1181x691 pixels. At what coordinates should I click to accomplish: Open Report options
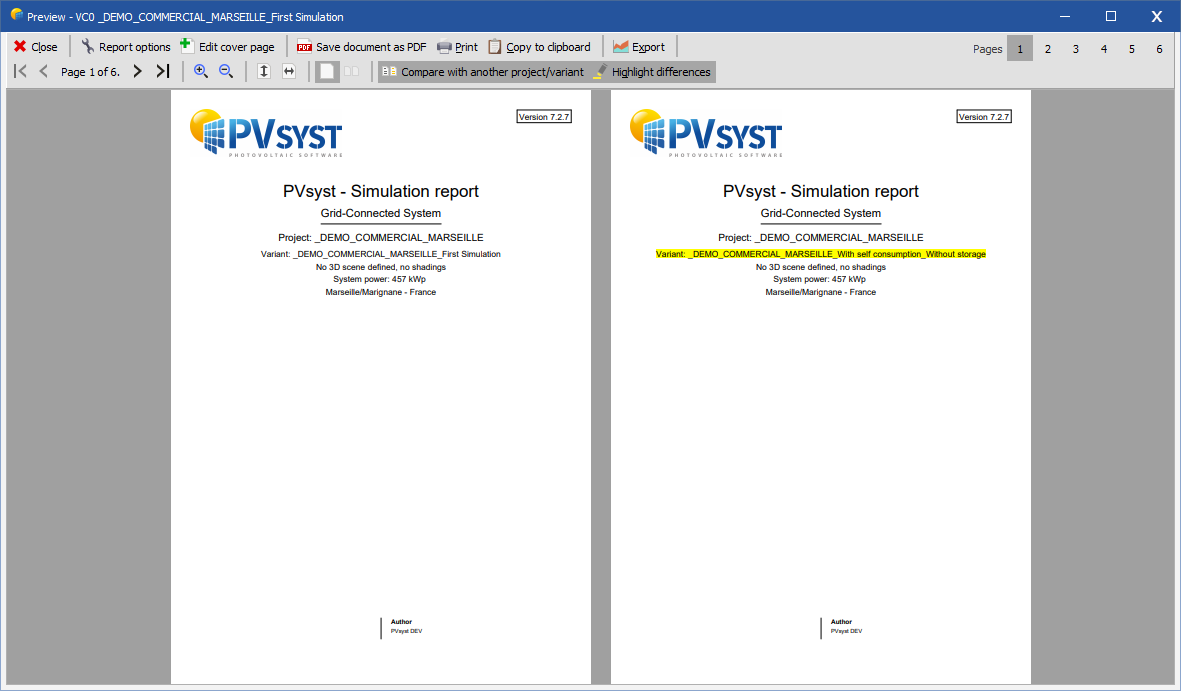pos(126,47)
